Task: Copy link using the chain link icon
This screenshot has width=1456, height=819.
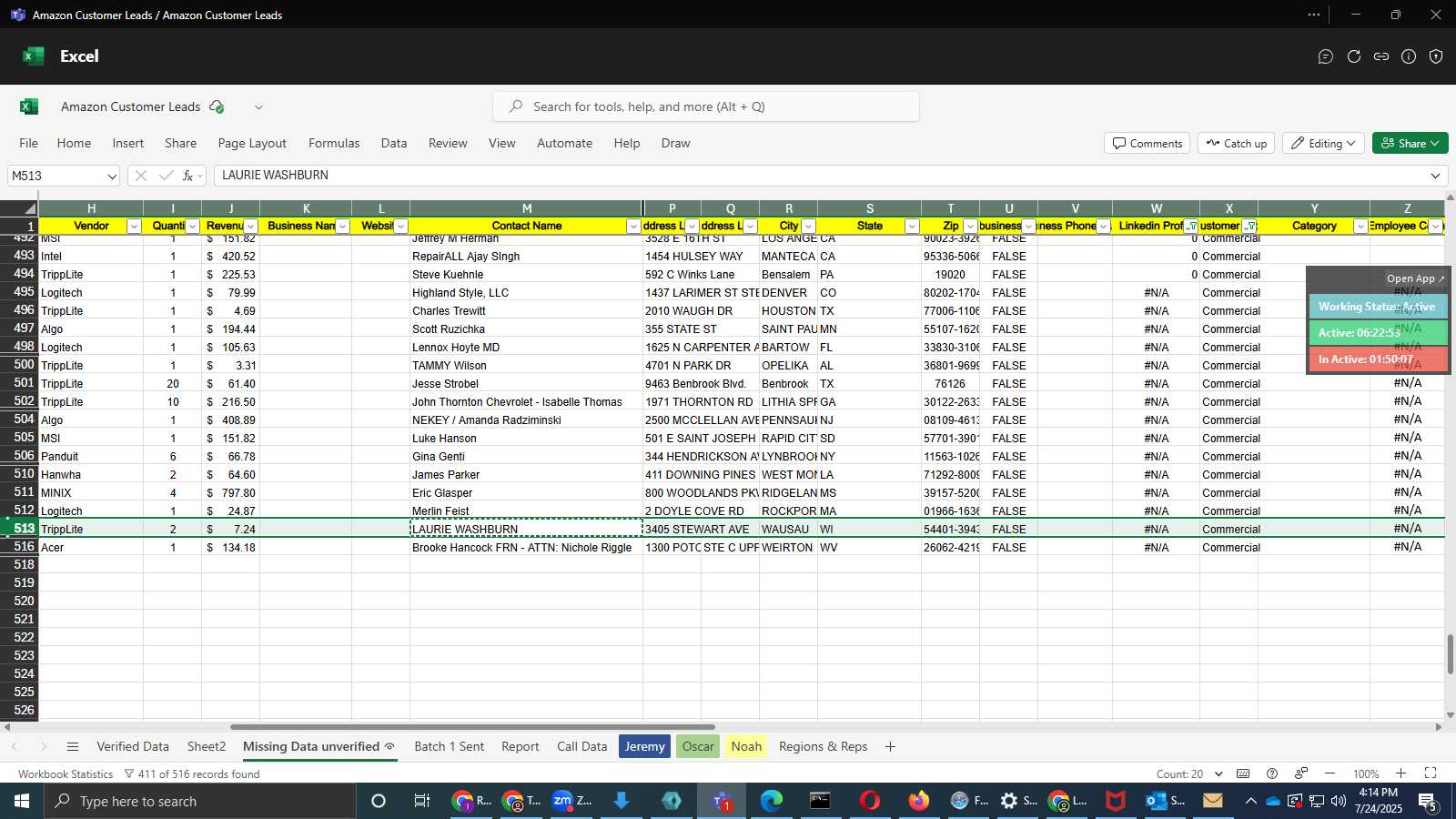Action: point(1381,56)
